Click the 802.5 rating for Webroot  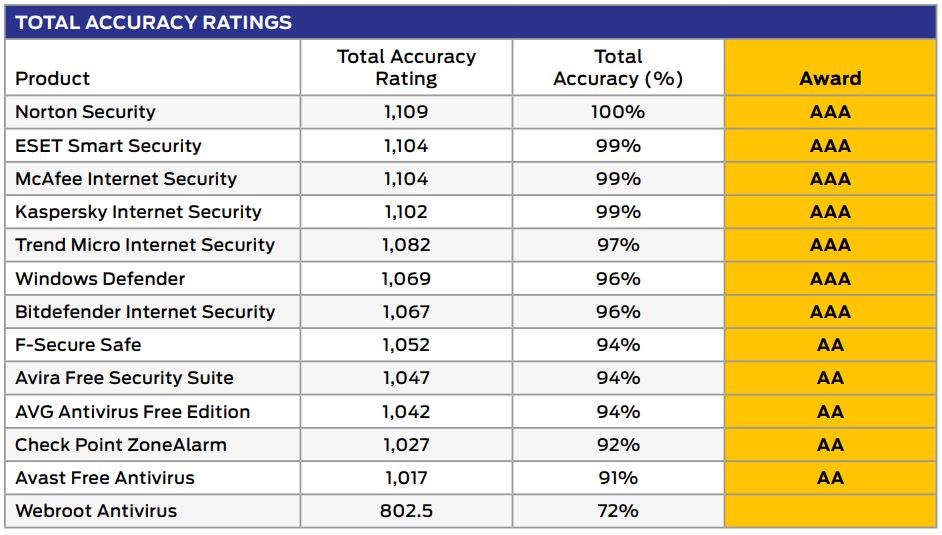click(406, 511)
